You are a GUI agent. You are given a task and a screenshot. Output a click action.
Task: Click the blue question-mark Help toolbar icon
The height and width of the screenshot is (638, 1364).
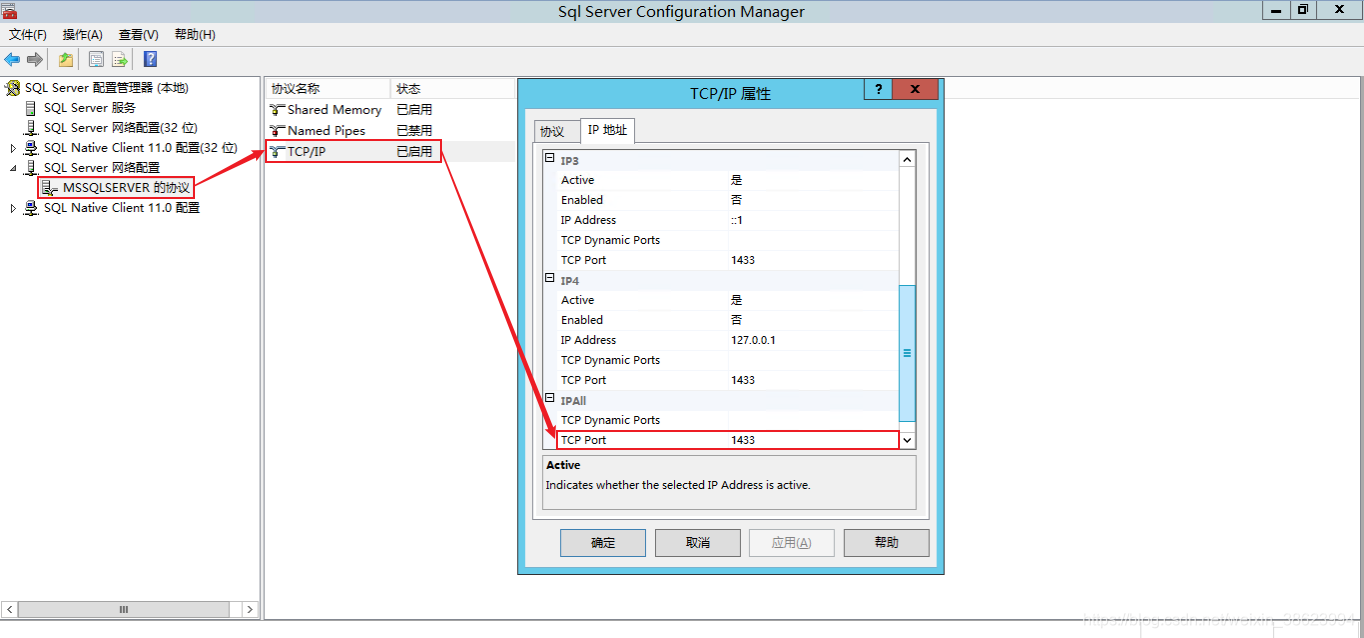(150, 59)
